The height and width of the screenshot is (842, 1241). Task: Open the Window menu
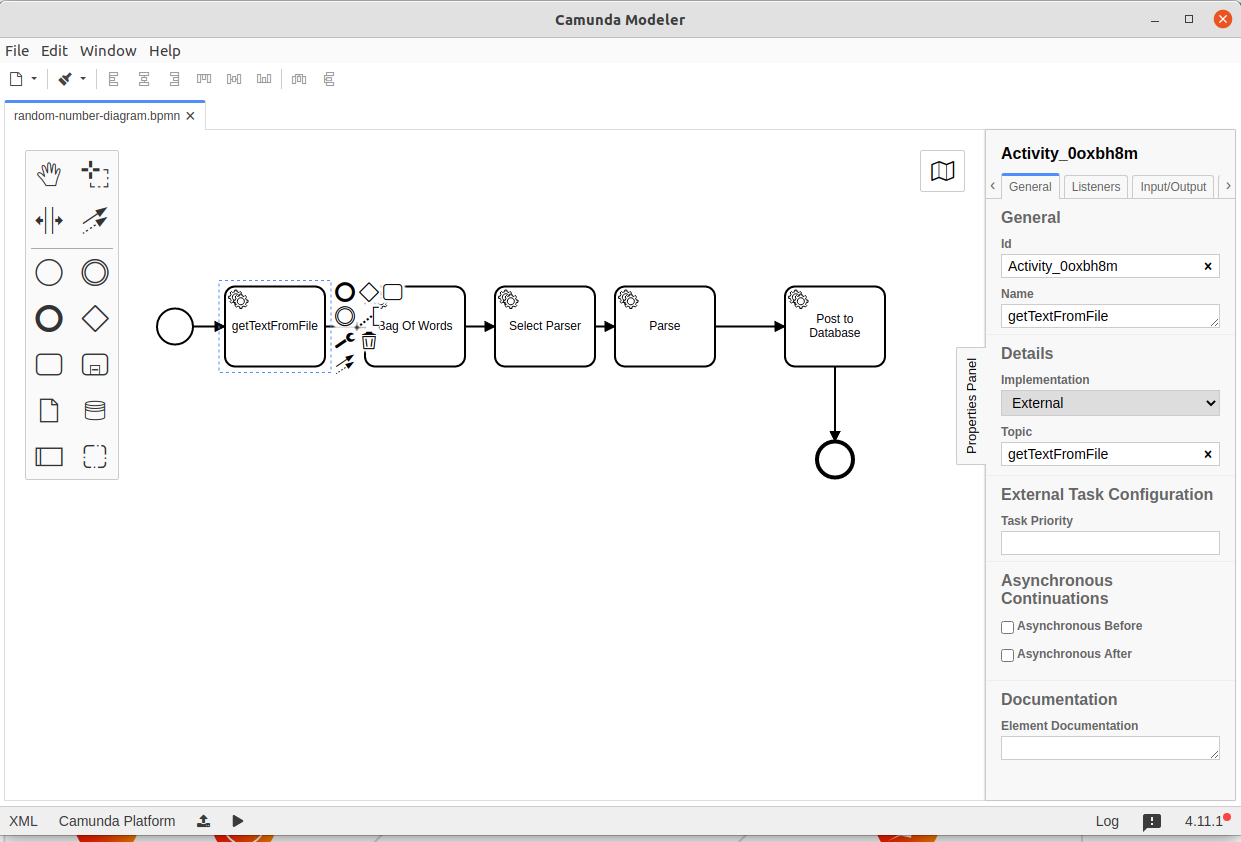108,51
